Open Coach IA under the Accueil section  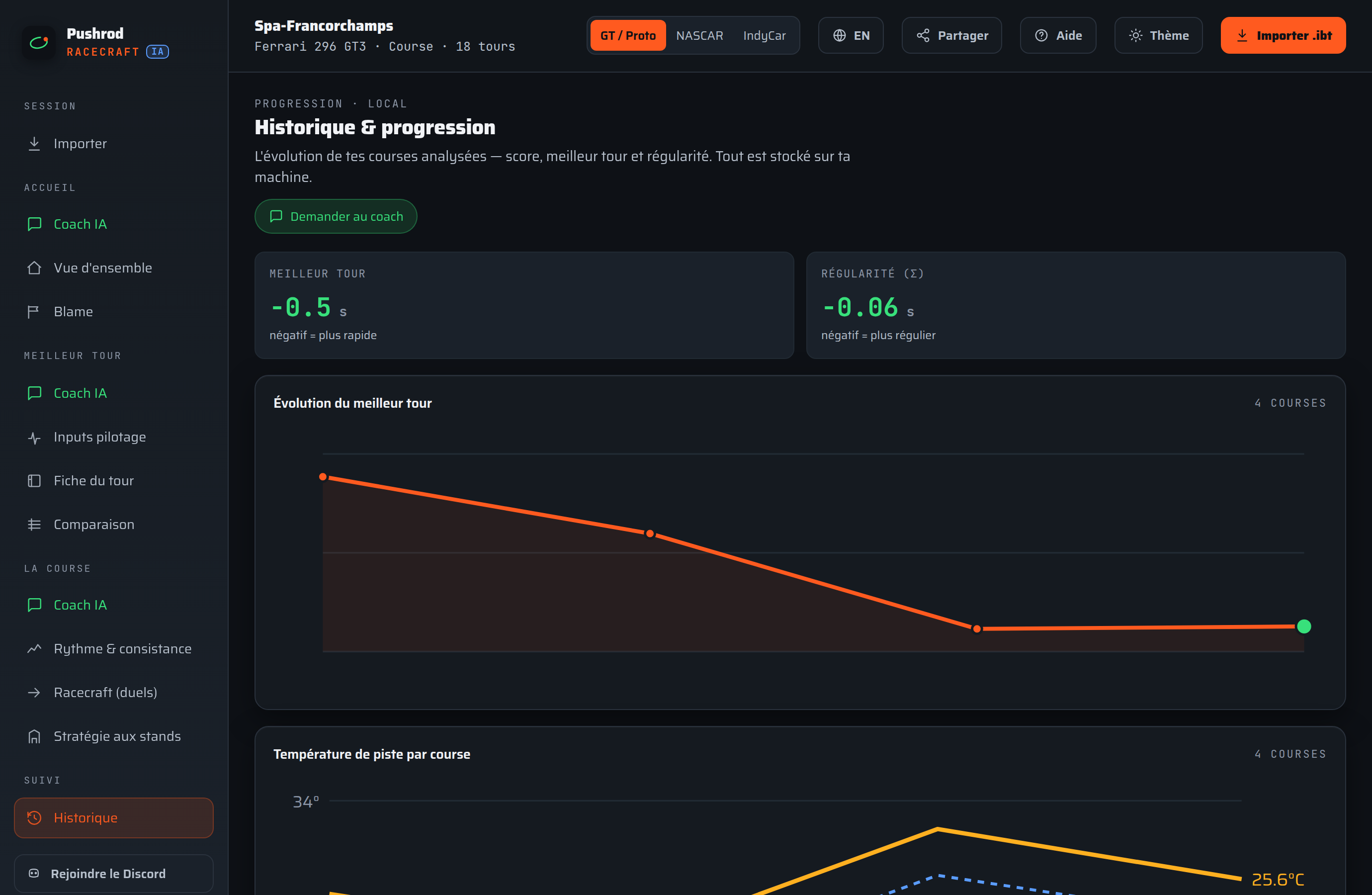(x=113, y=224)
